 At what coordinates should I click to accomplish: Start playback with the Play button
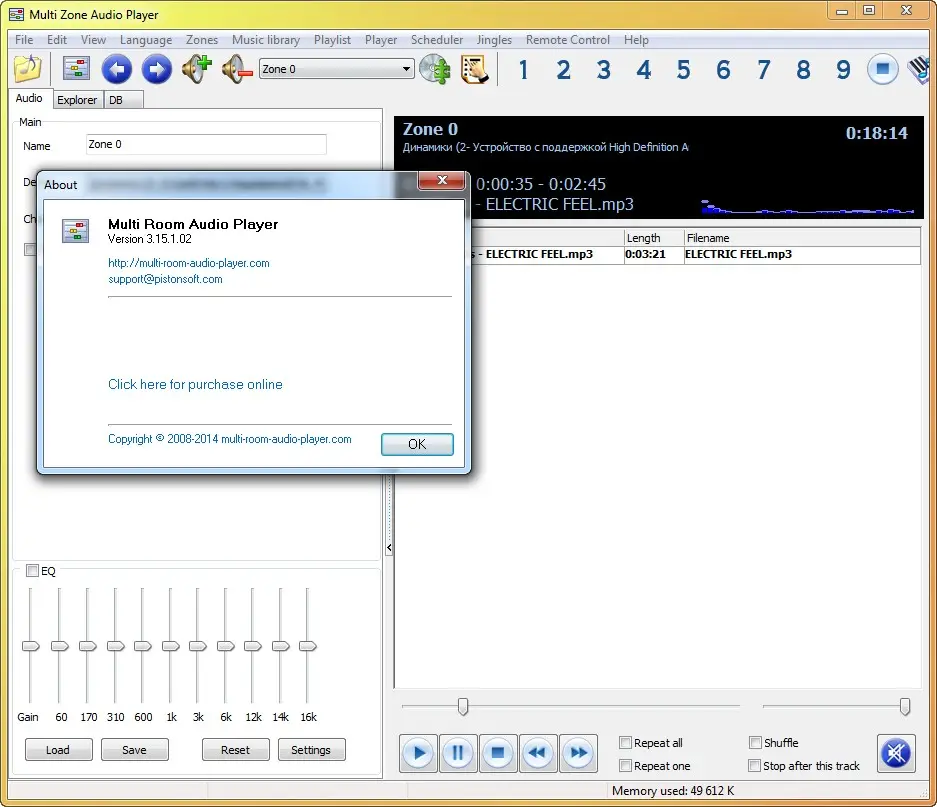click(x=418, y=753)
